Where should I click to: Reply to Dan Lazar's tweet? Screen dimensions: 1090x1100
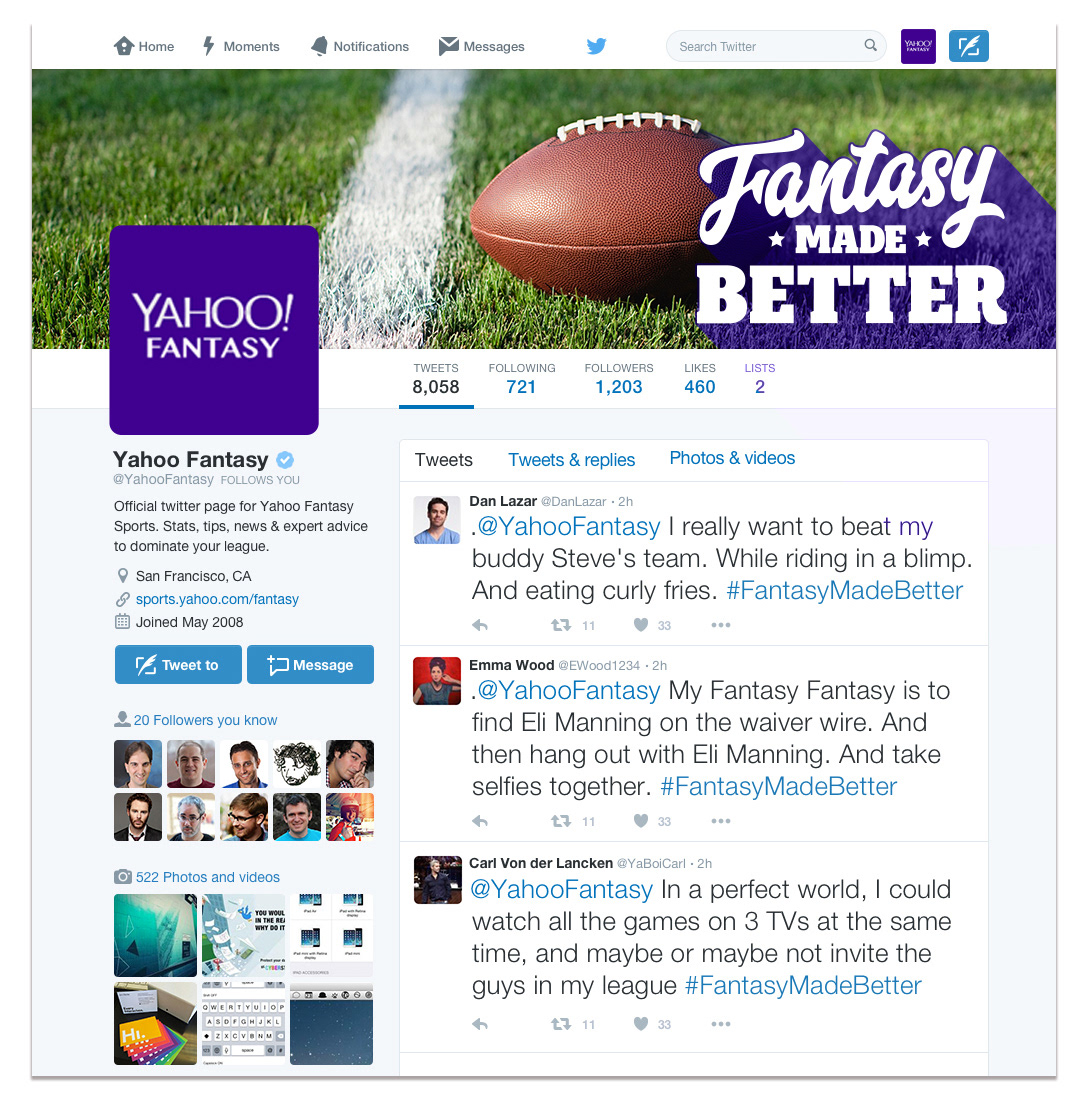tap(480, 625)
